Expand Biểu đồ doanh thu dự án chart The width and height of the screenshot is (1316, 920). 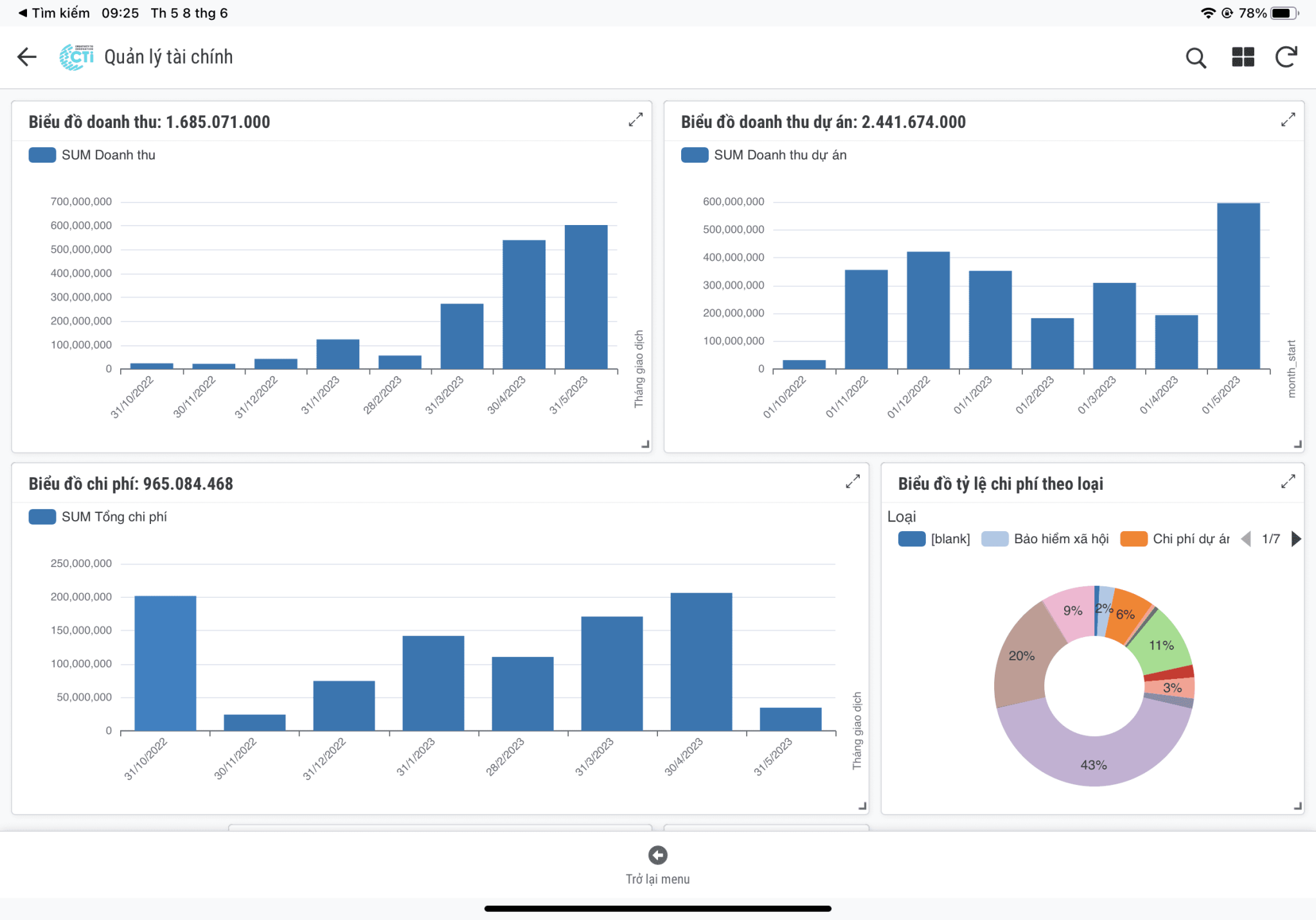click(1288, 120)
